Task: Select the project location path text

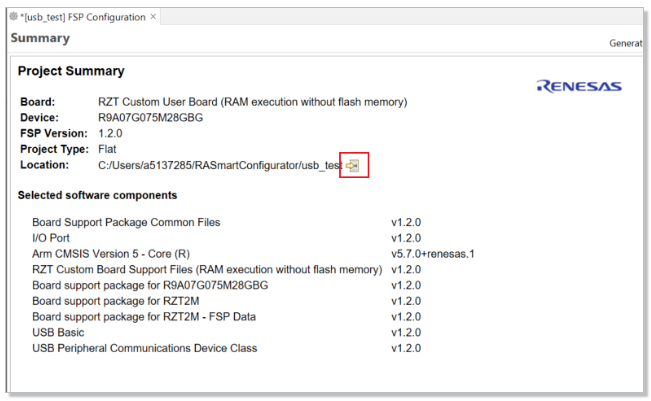Action: [x=220, y=165]
